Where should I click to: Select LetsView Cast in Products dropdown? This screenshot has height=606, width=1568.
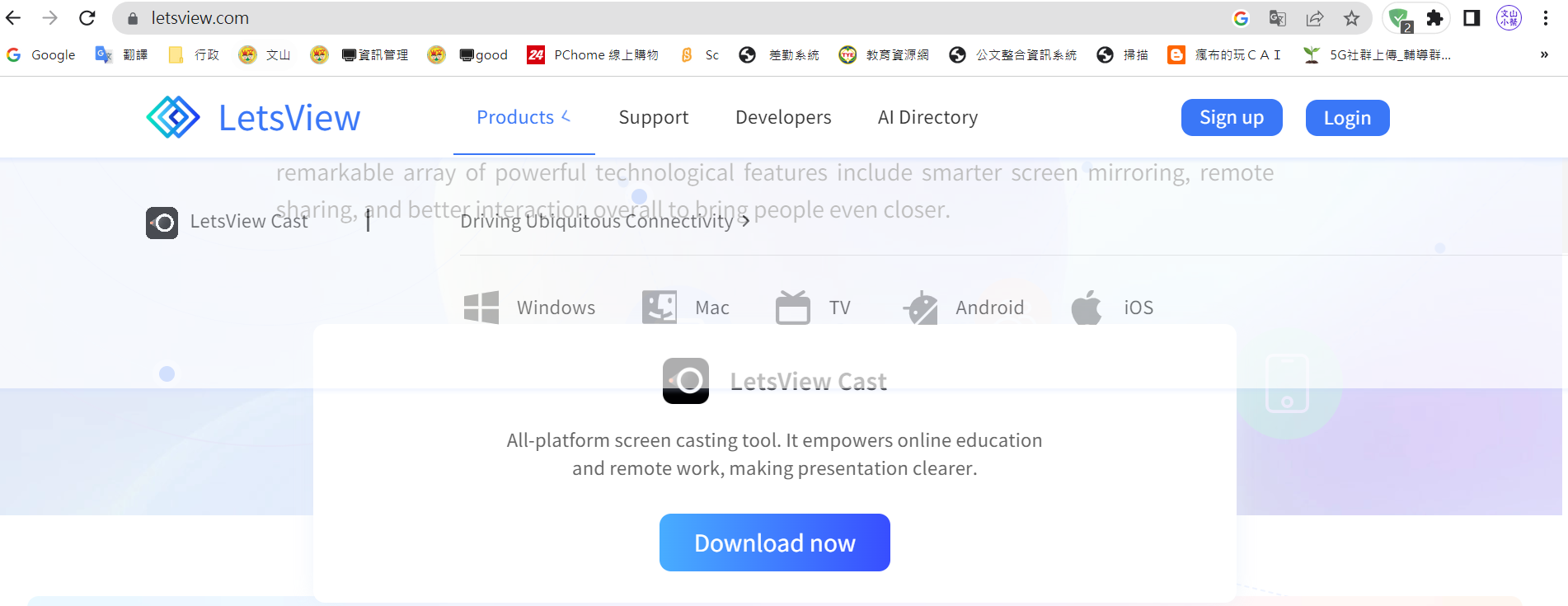click(x=249, y=221)
